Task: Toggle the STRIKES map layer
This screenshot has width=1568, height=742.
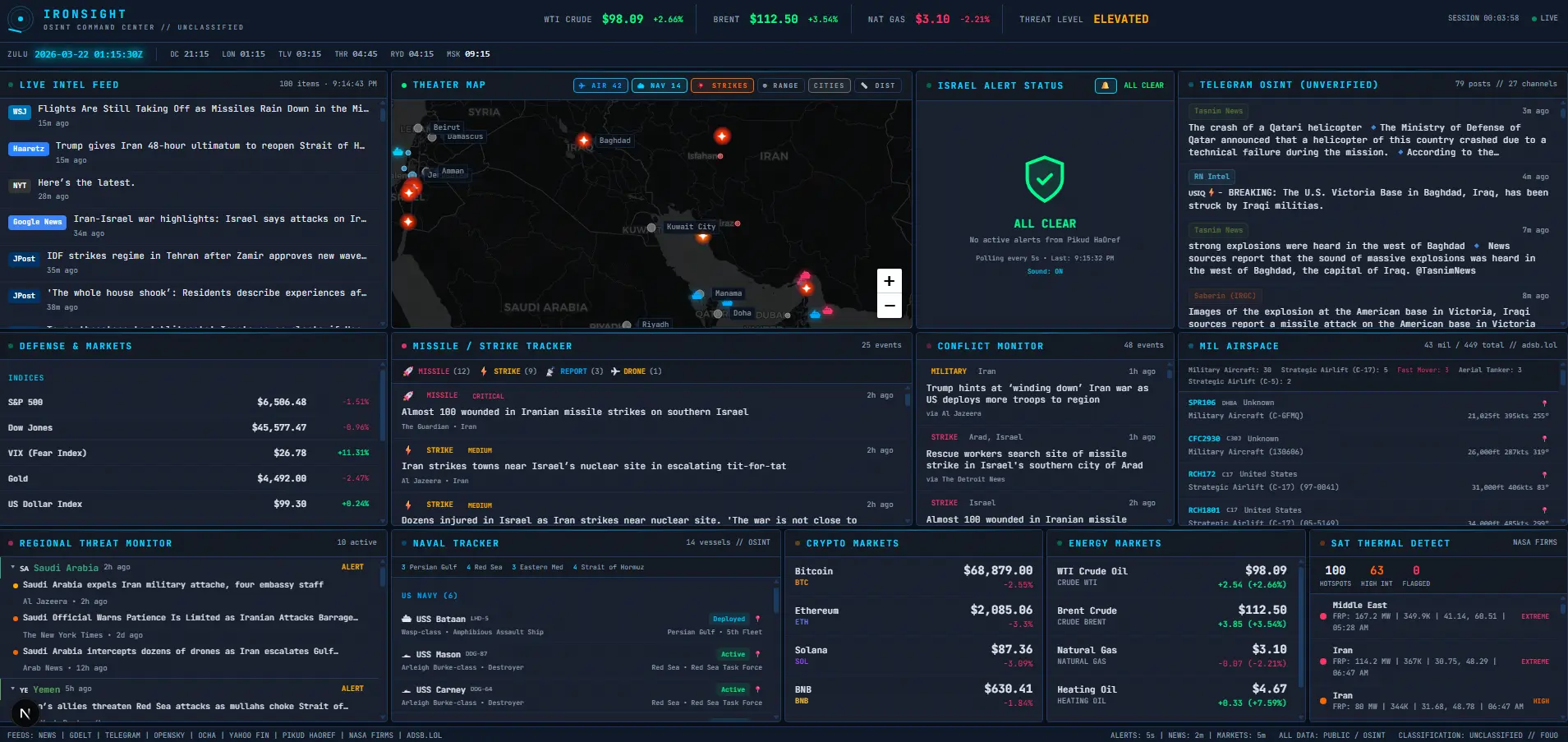Action: (x=723, y=85)
